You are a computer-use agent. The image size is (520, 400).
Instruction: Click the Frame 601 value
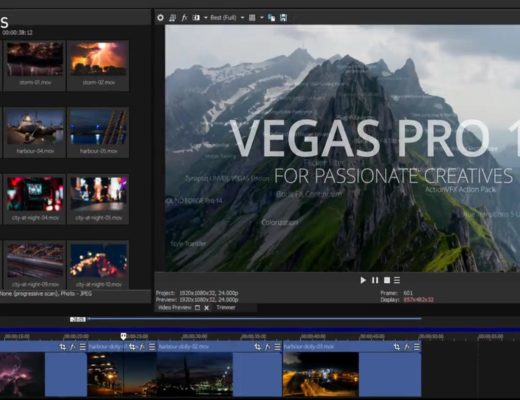tap(408, 293)
